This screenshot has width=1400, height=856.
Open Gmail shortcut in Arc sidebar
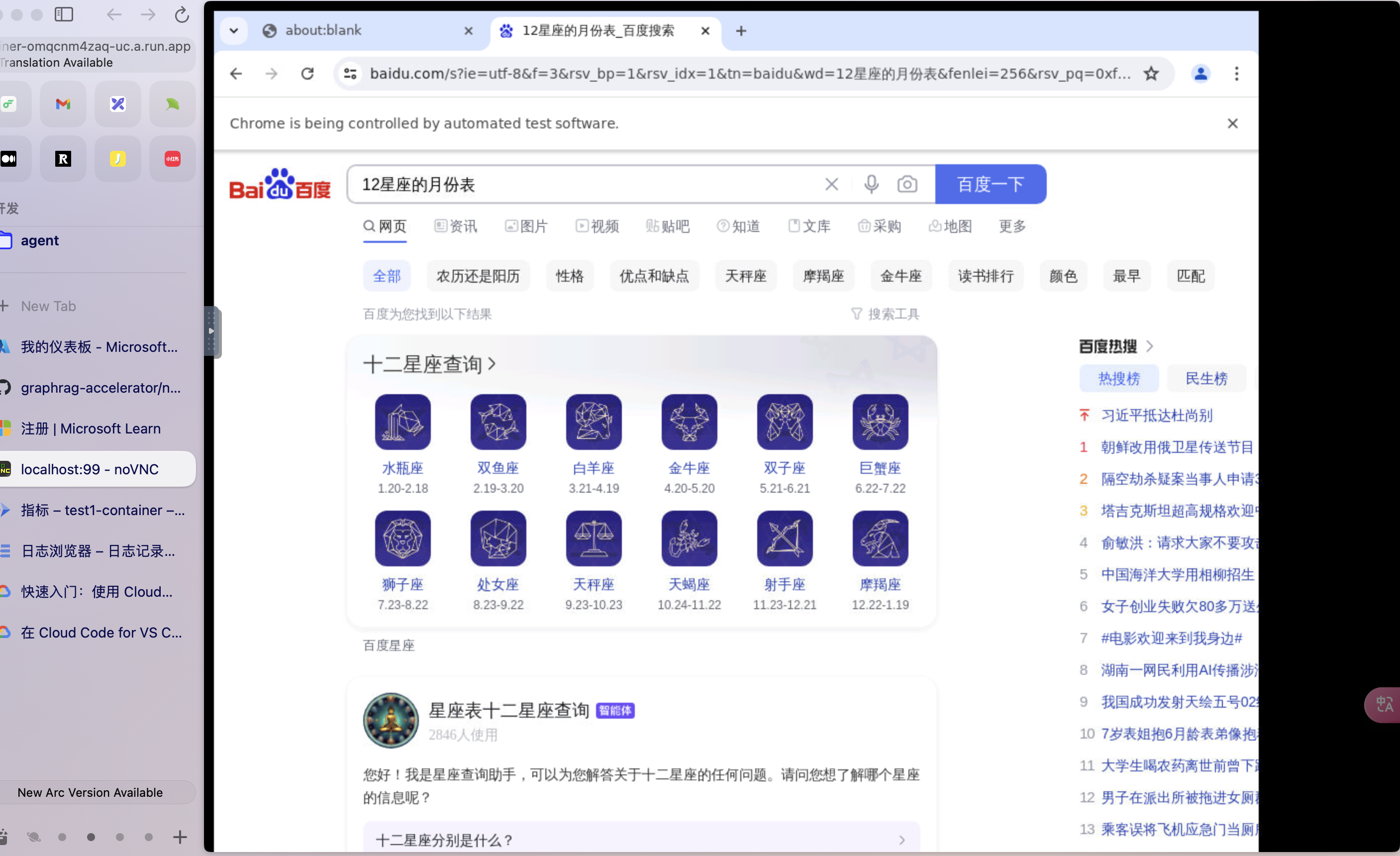(x=63, y=104)
